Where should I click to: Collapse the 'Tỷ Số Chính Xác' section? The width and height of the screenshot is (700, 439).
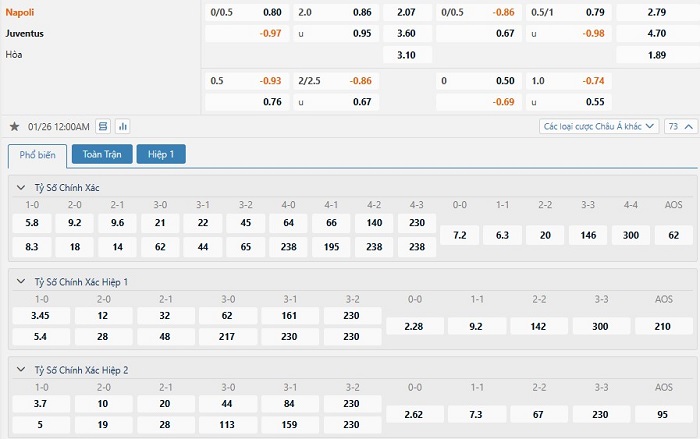pos(22,187)
